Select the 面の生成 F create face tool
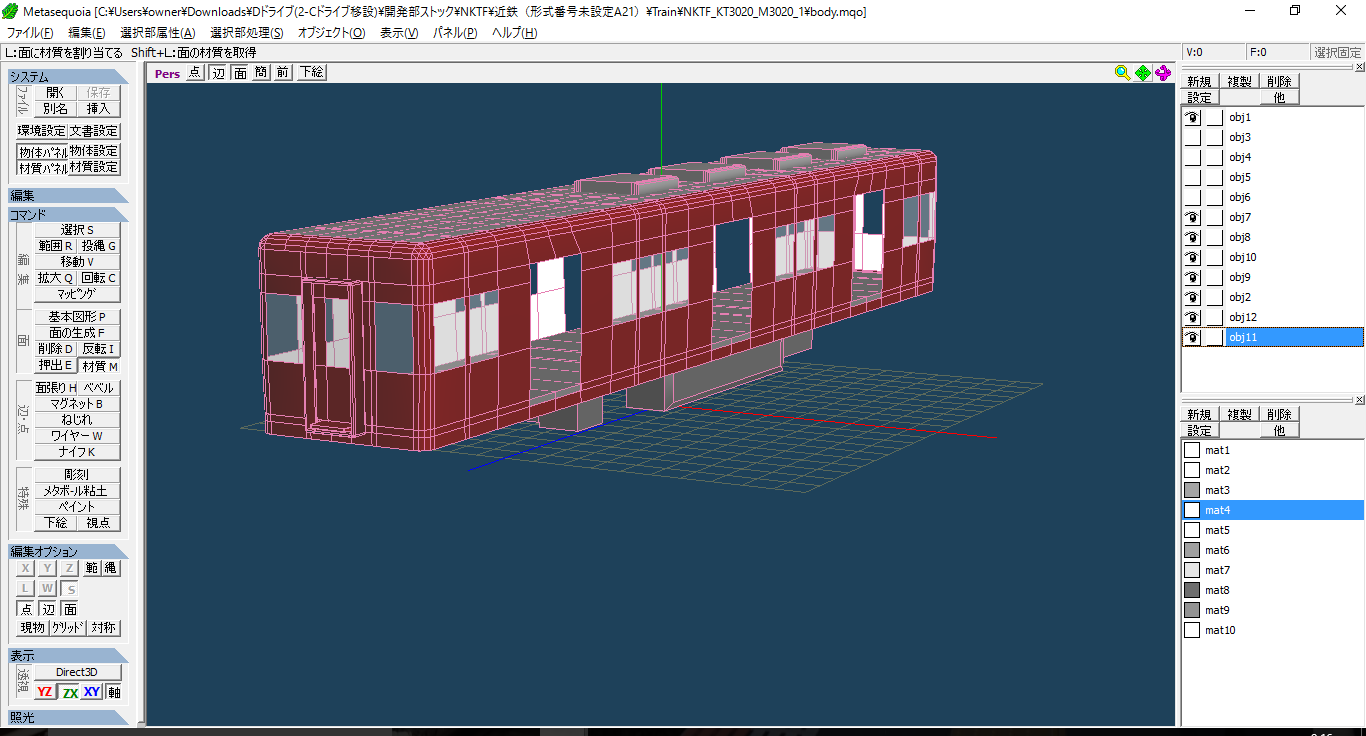 [77, 333]
